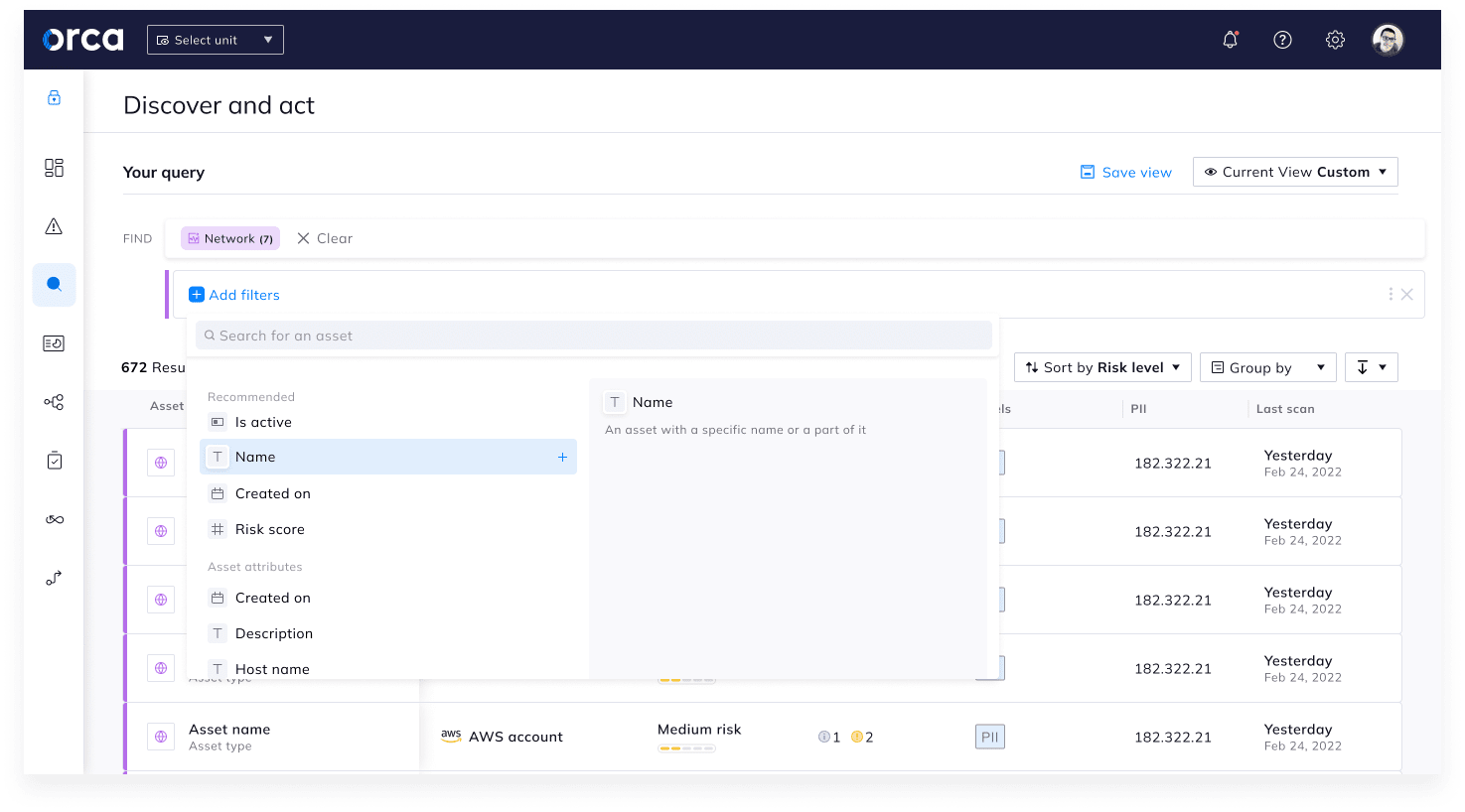
Task: Click the Medium risk label
Action: click(699, 729)
